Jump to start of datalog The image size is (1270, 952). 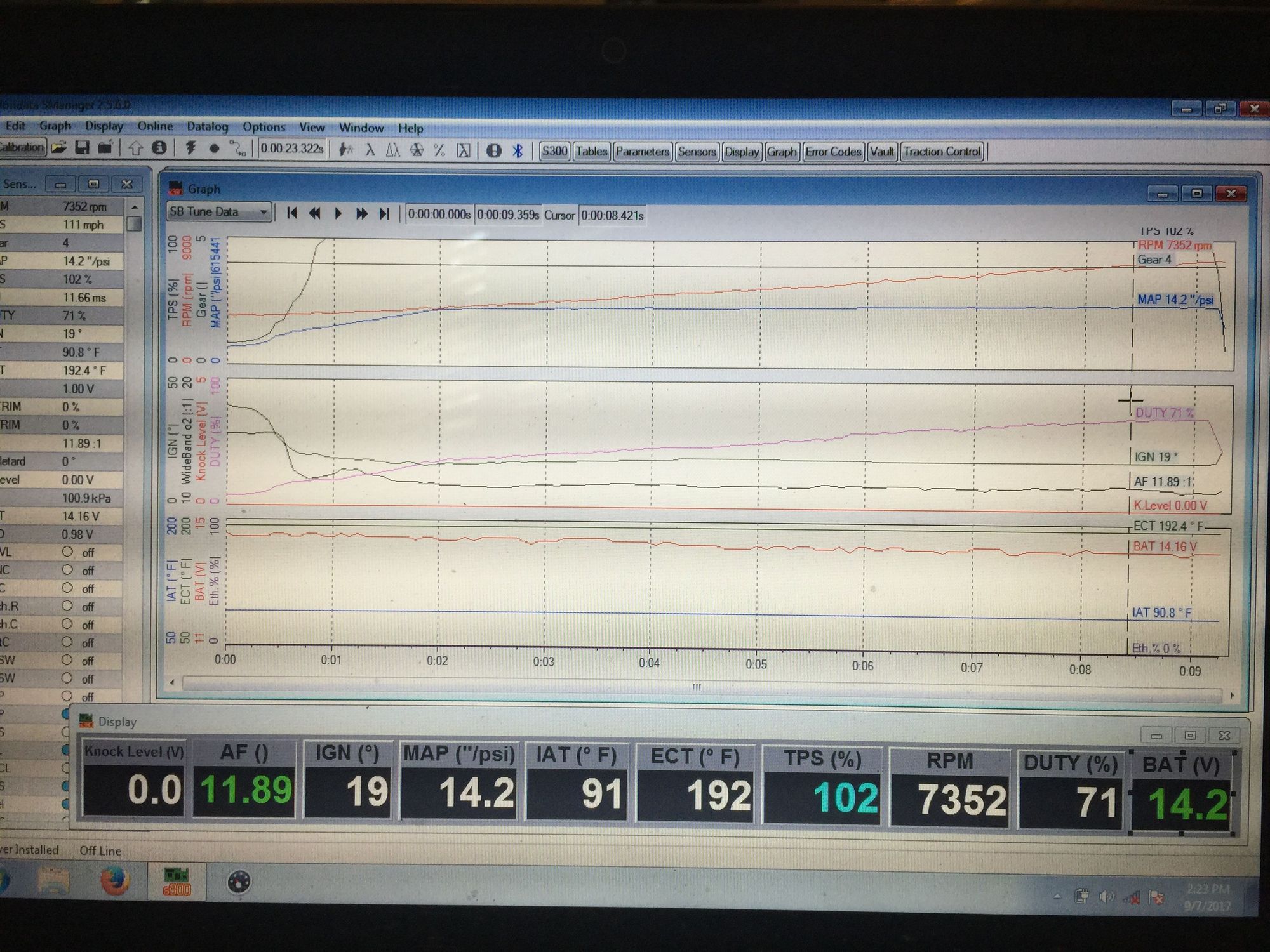coord(291,213)
